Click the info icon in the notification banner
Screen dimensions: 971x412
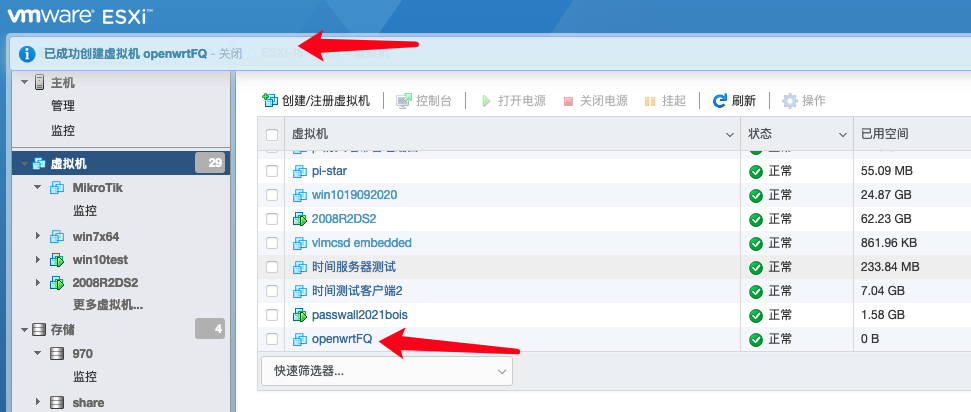[x=27, y=54]
